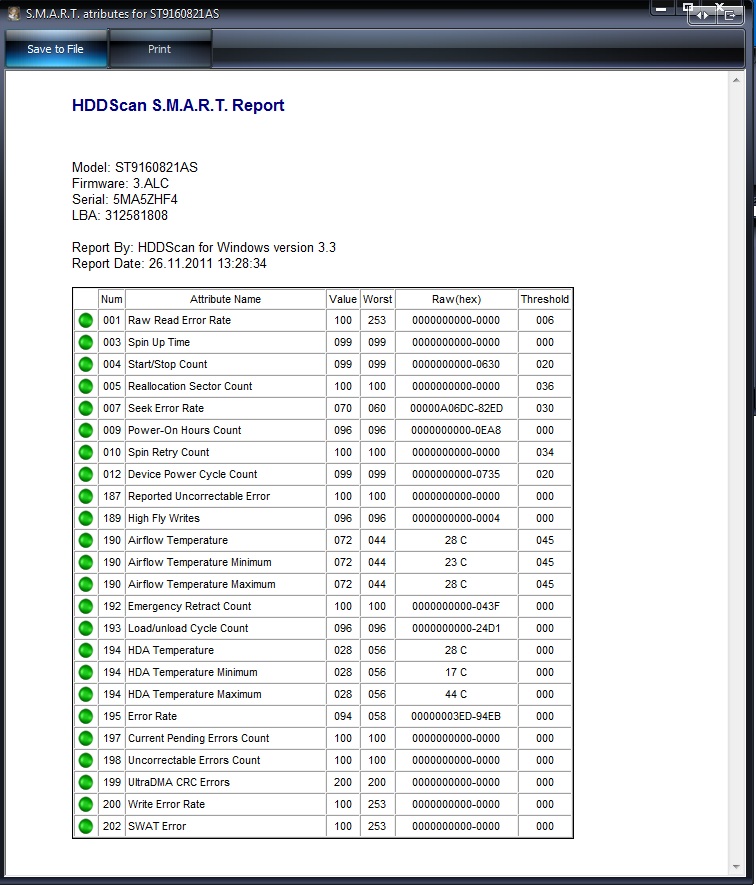Click green status icon for Raw Read Error Rate
The height and width of the screenshot is (885, 756).
coord(86,321)
